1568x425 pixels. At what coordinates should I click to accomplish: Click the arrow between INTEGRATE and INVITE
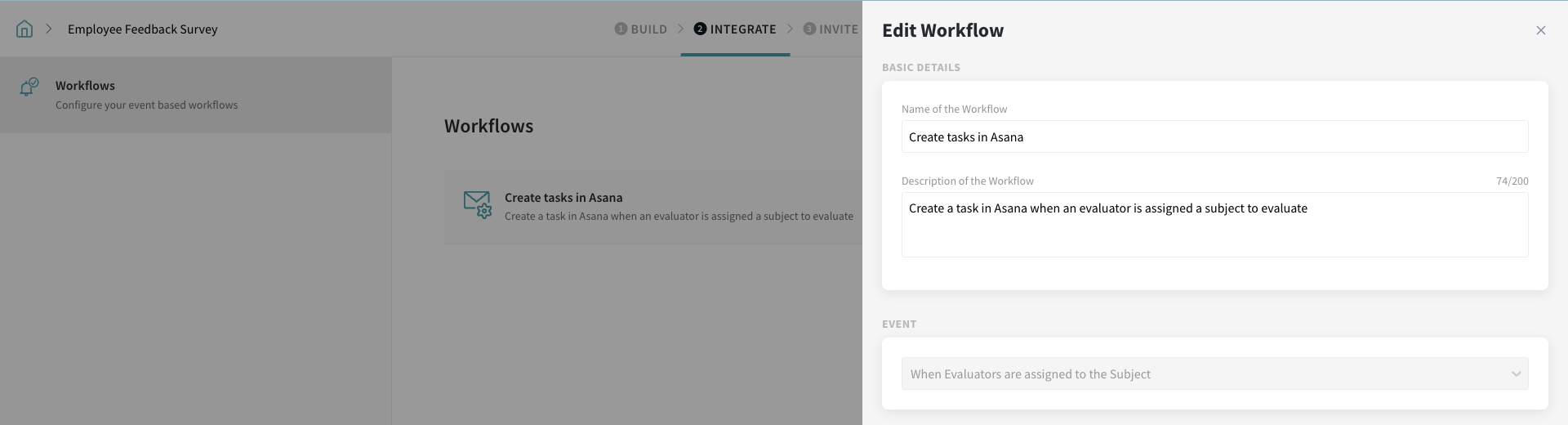pyautogui.click(x=790, y=29)
